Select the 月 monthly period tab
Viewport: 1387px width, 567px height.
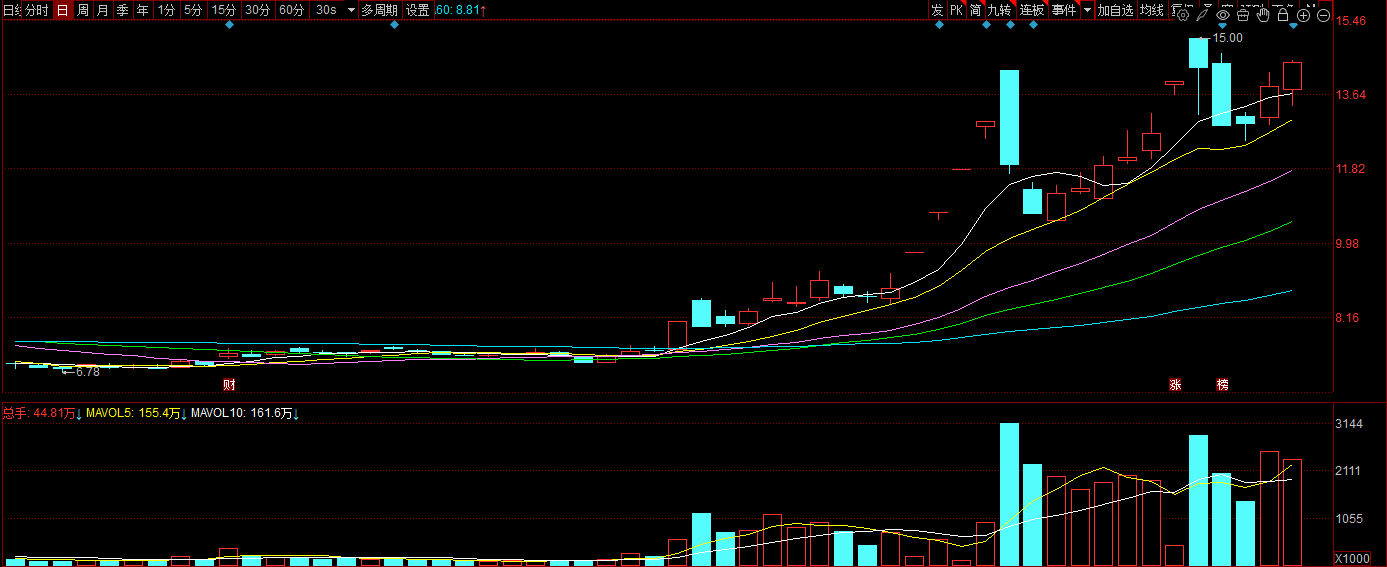pos(103,10)
